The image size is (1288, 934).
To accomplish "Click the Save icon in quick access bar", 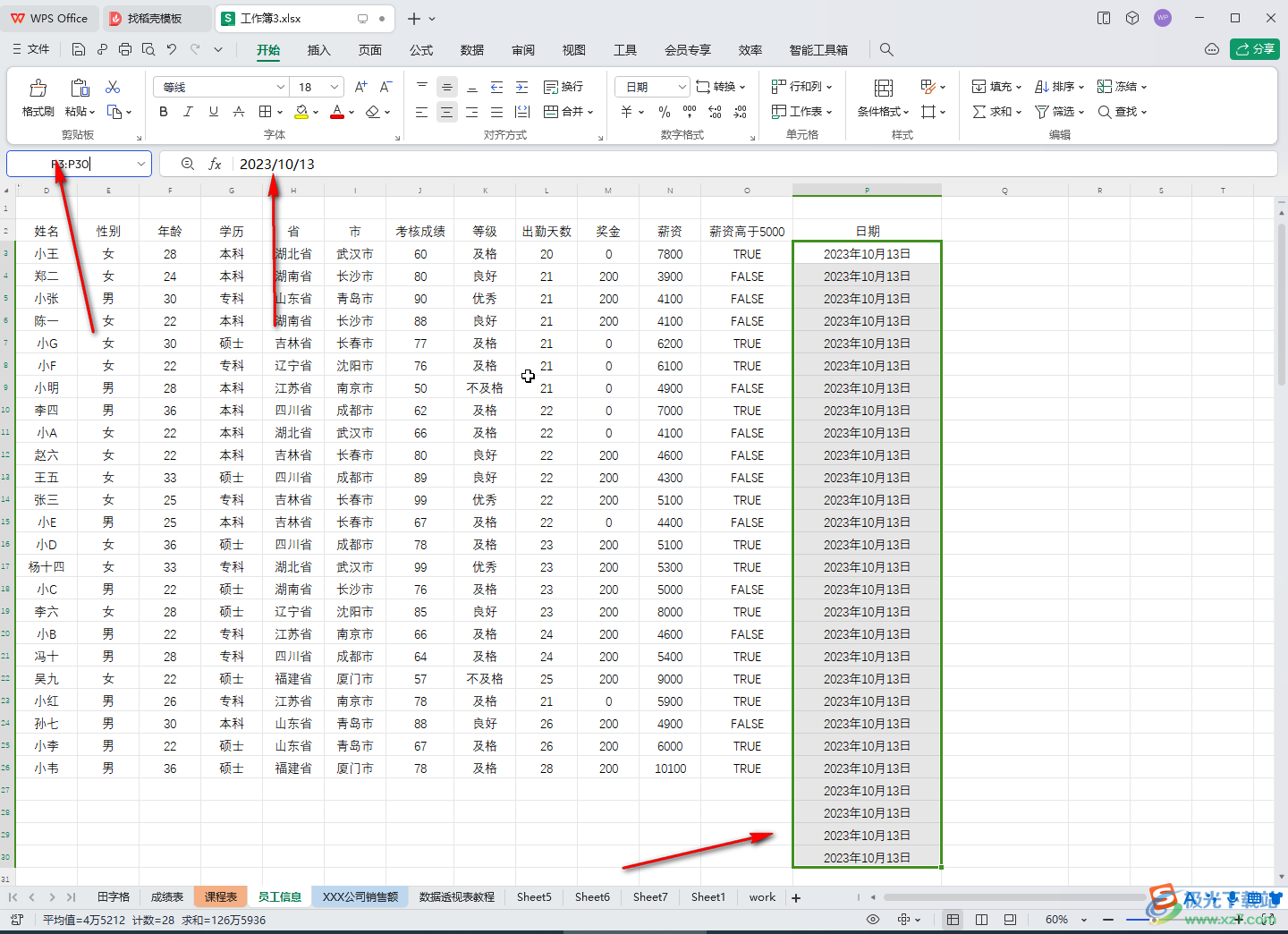I will pos(79,49).
